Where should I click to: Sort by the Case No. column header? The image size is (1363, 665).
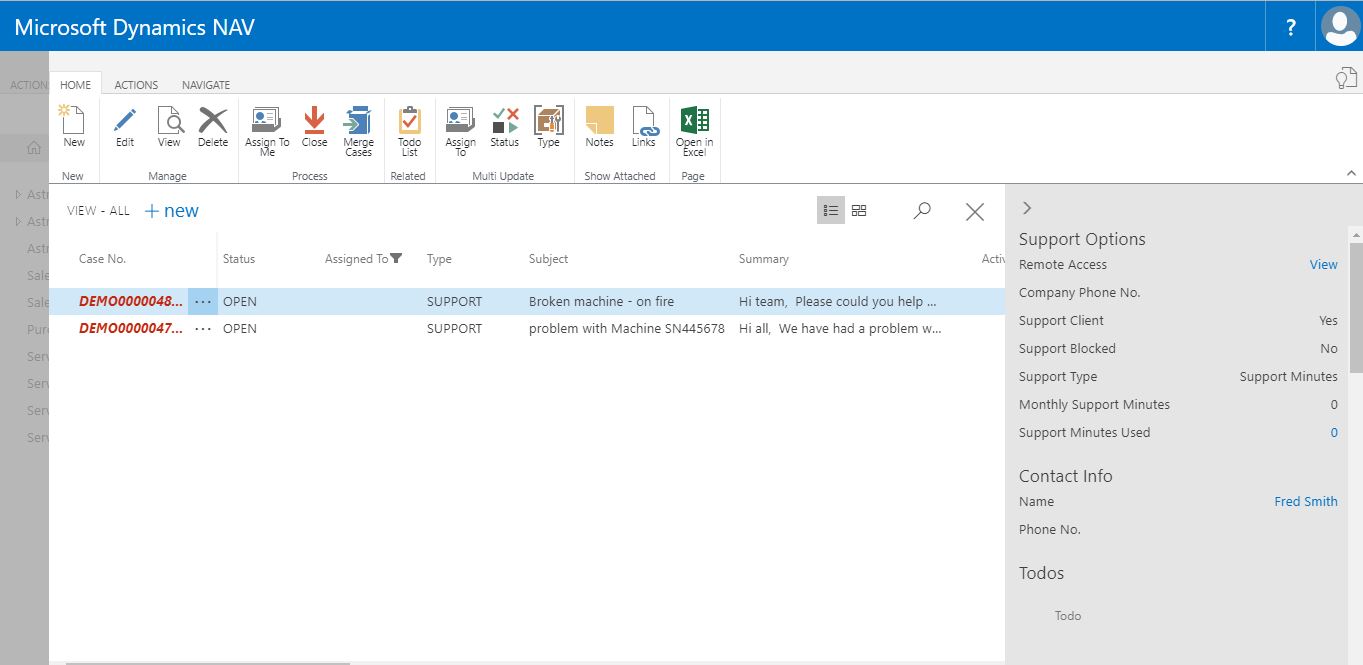pyautogui.click(x=102, y=259)
